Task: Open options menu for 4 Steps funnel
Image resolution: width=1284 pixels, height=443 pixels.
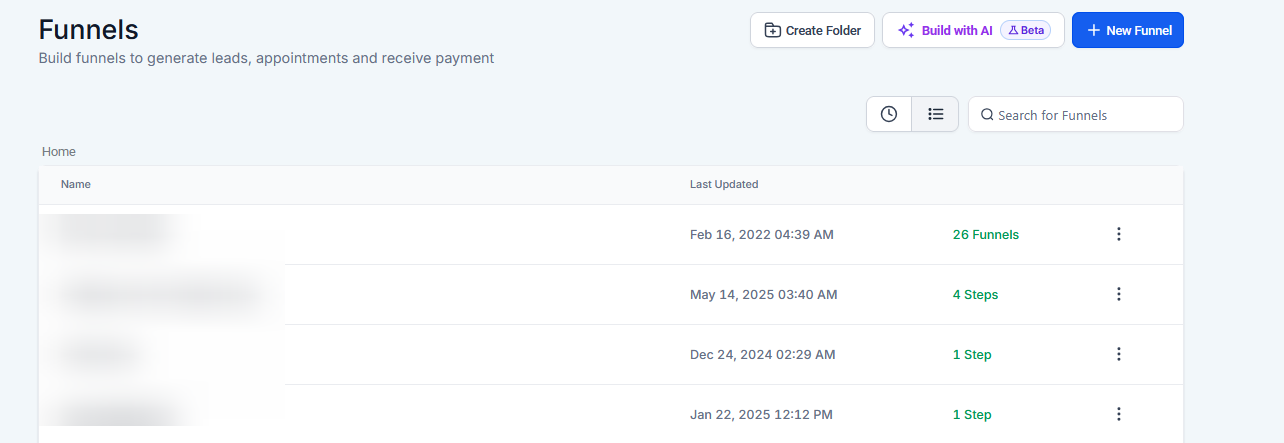Action: pyautogui.click(x=1119, y=294)
